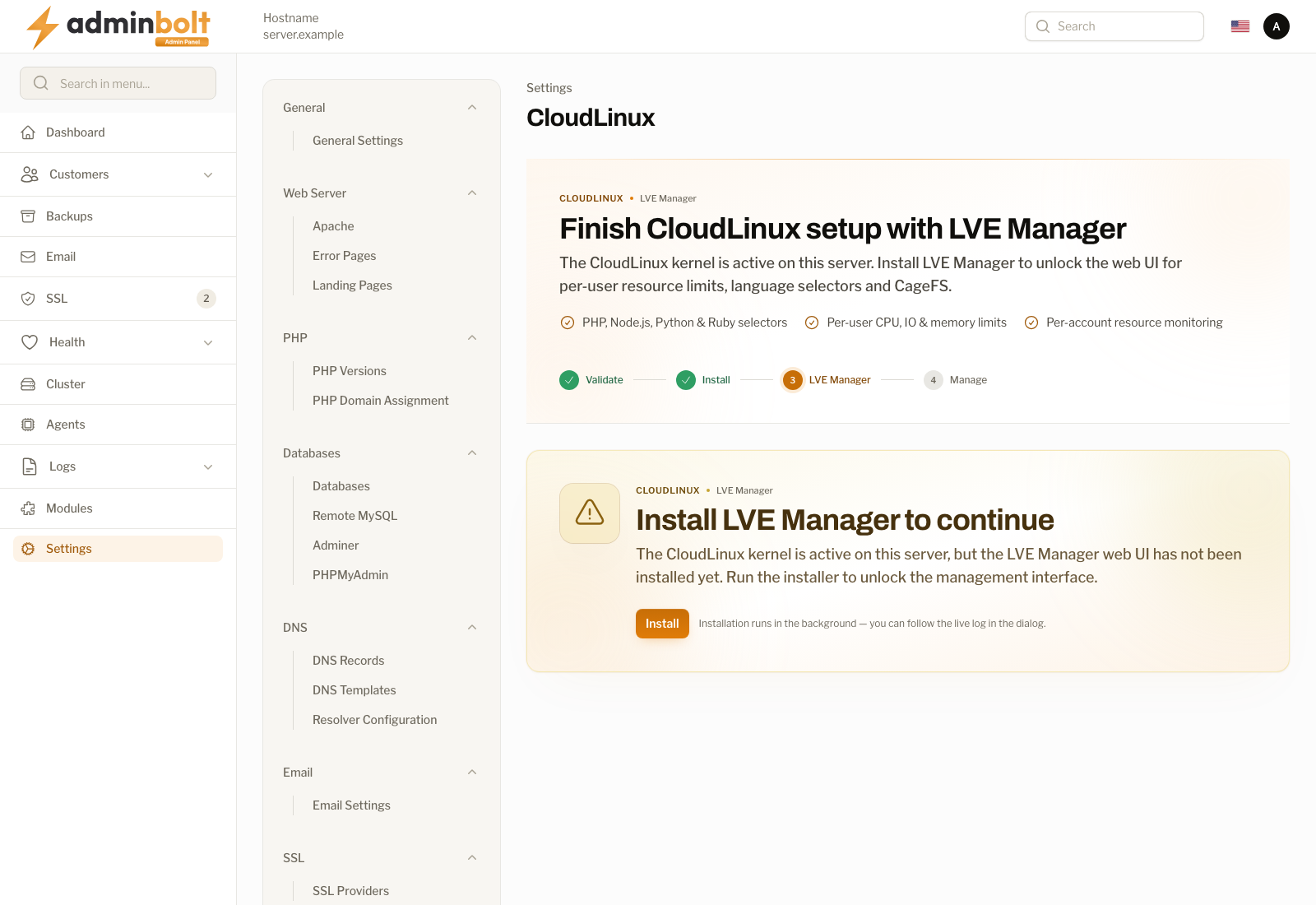Click the check icon beside Per-user CPU limits
The image size is (1316, 905).
click(x=812, y=323)
